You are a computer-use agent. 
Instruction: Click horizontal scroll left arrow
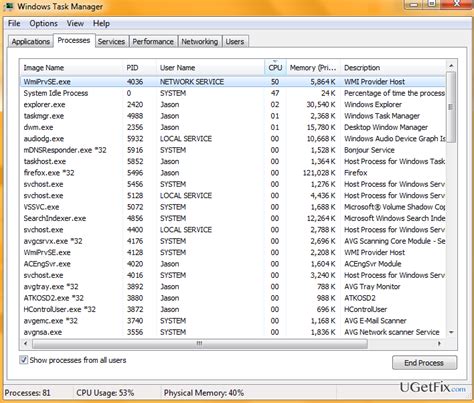(26, 343)
